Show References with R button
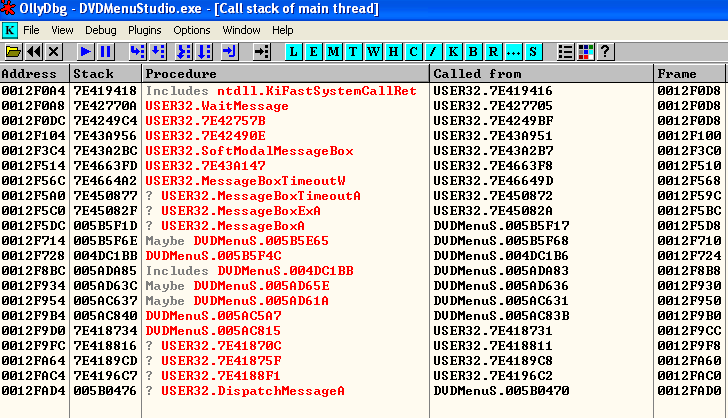Viewport: 728px width, 418px height. pos(493,52)
